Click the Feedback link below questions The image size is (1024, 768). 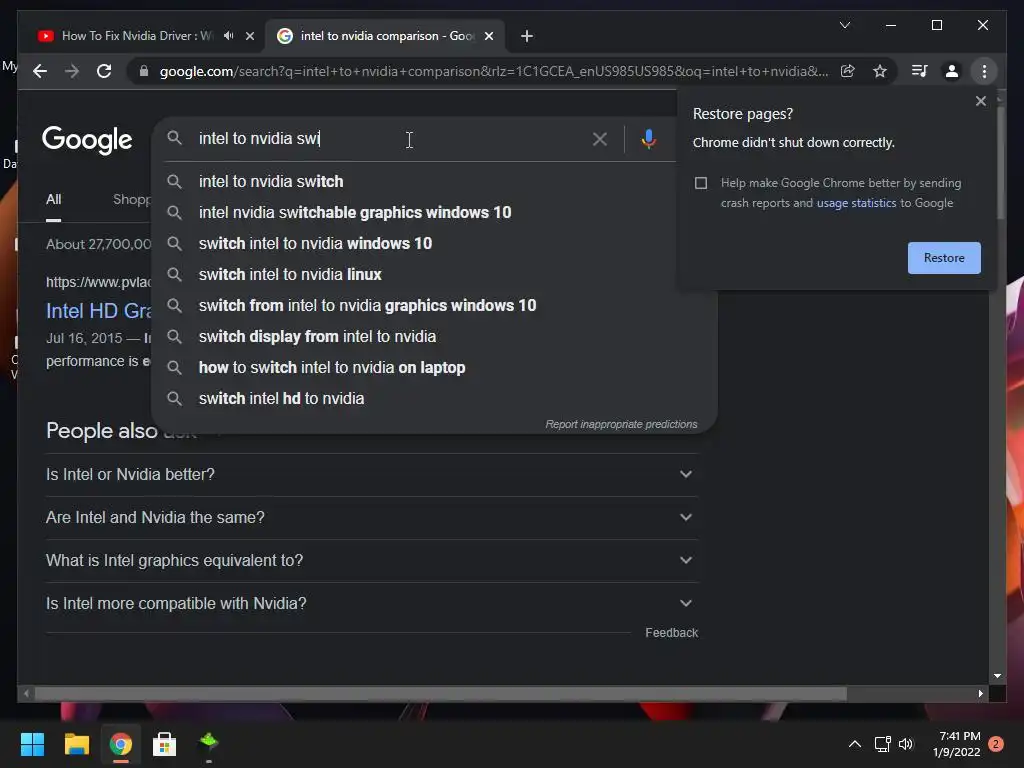coord(671,633)
